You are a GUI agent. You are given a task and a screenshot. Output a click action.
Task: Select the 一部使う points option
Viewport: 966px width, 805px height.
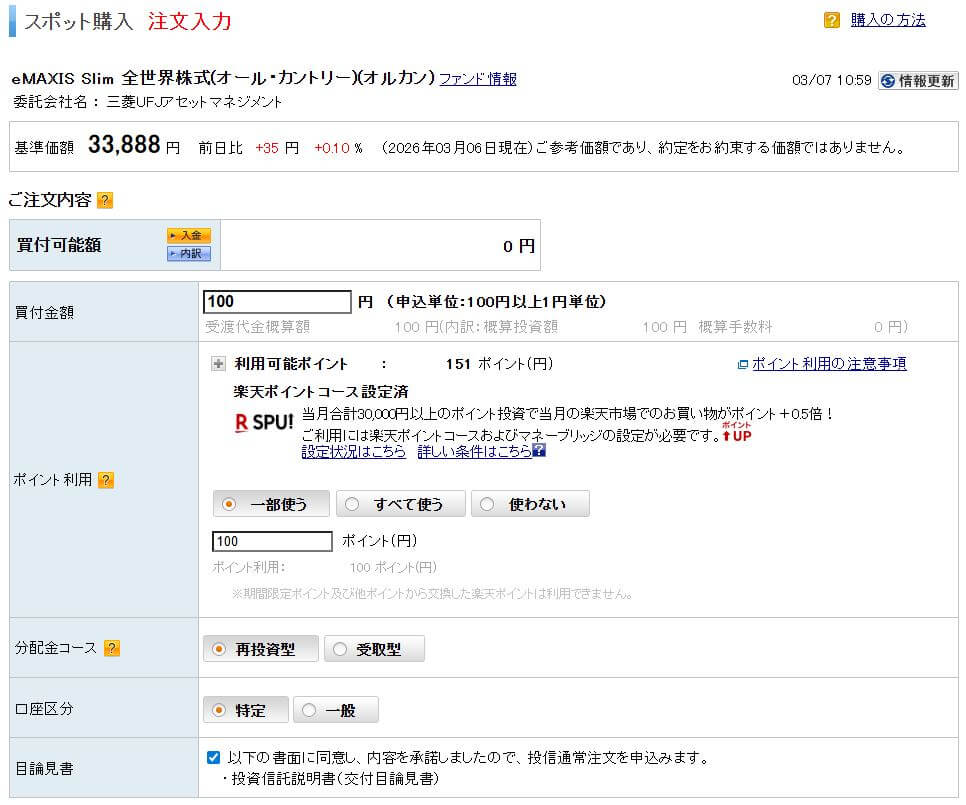click(x=270, y=504)
